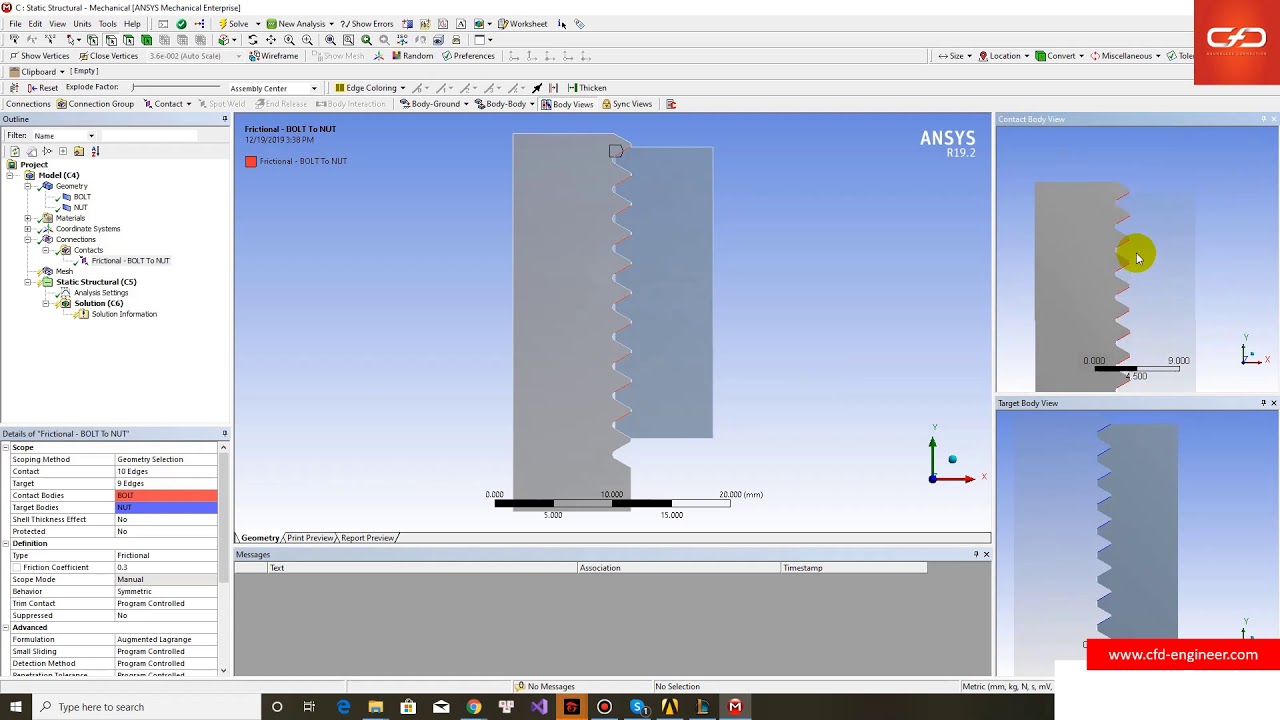Screen dimensions: 1280x720
Task: Click Show Errors in the toolbar
Action: pyautogui.click(x=366, y=24)
